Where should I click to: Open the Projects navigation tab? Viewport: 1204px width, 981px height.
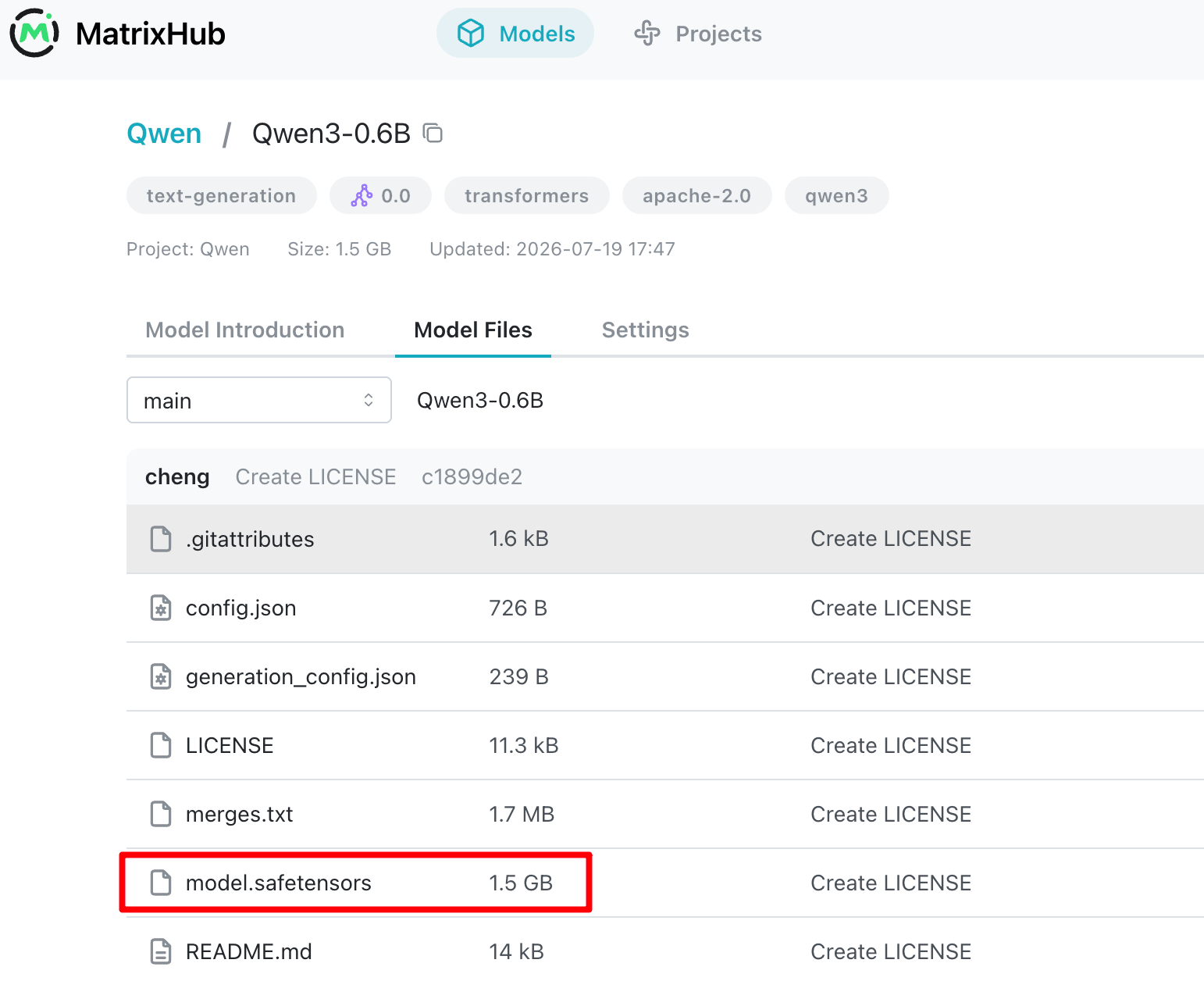point(697,34)
